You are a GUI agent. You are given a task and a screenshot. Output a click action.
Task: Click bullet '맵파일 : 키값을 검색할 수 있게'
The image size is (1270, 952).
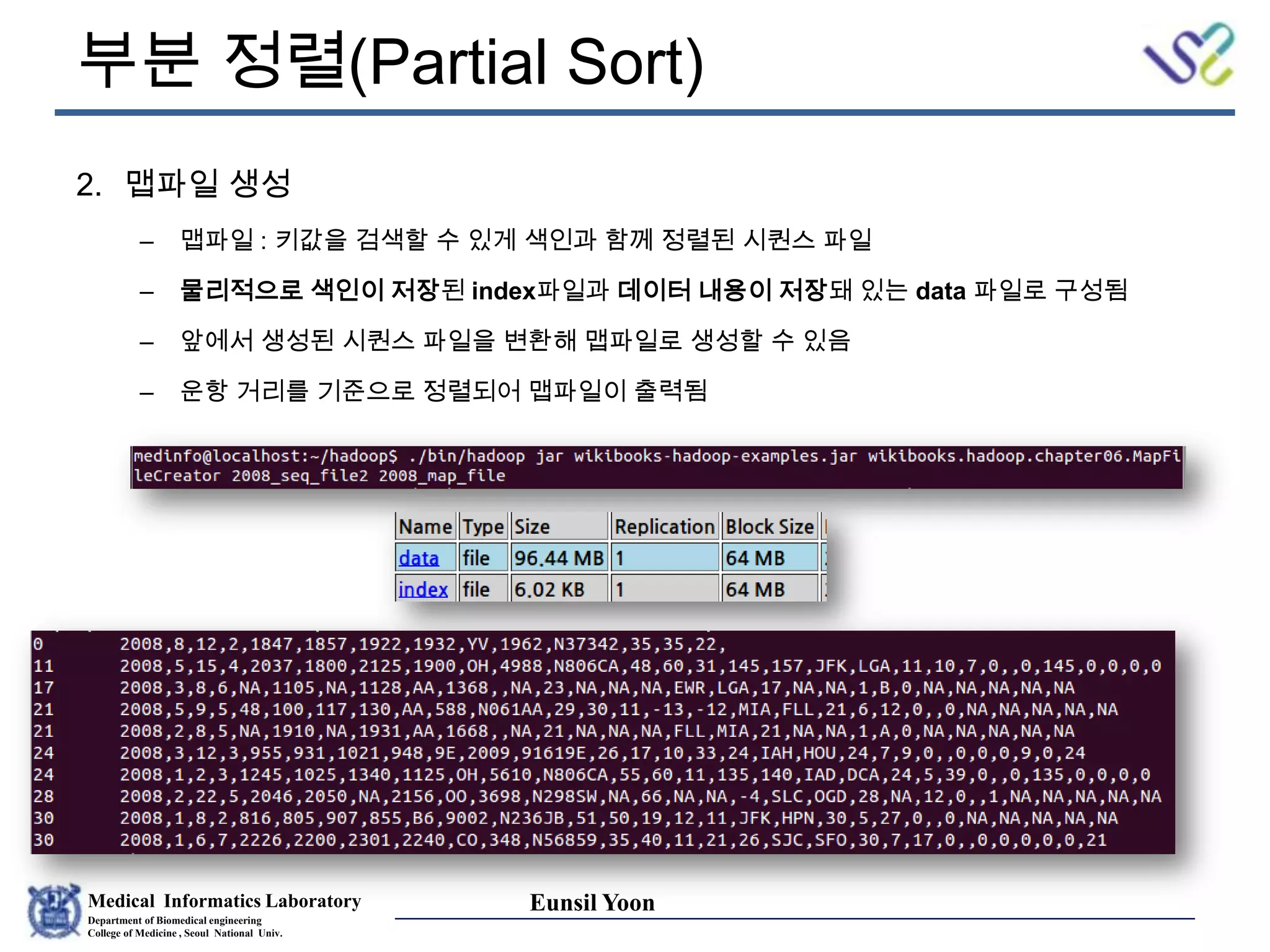click(526, 239)
